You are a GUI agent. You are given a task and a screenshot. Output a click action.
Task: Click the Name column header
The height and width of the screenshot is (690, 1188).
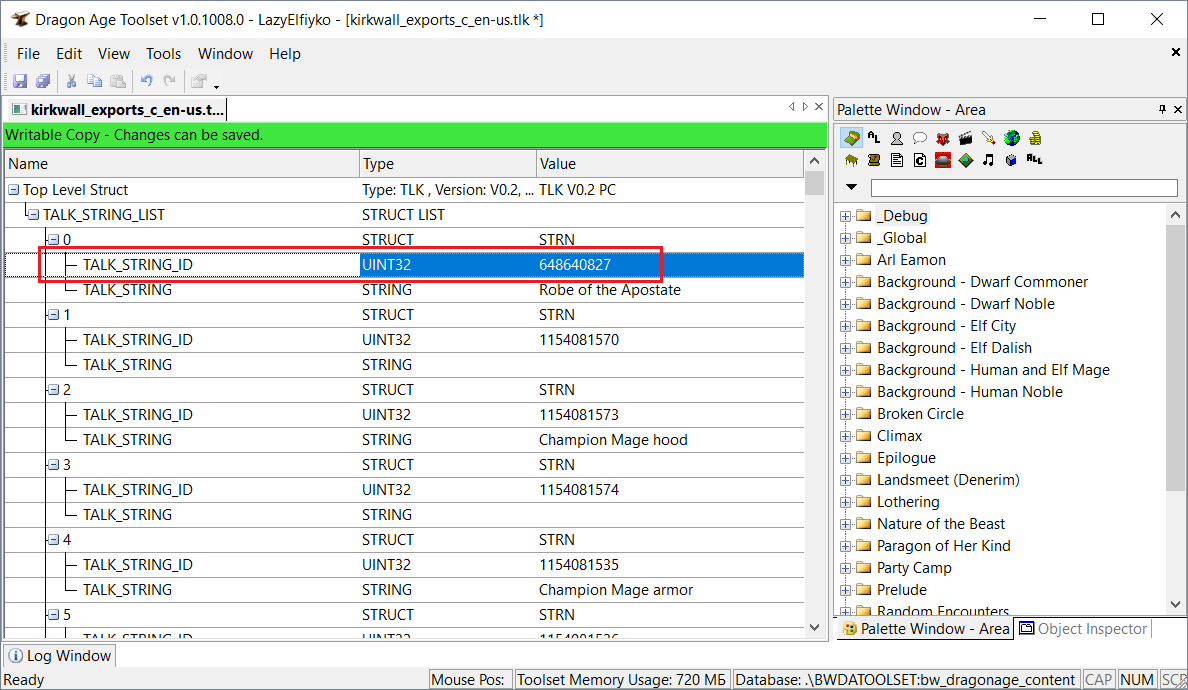(182, 164)
